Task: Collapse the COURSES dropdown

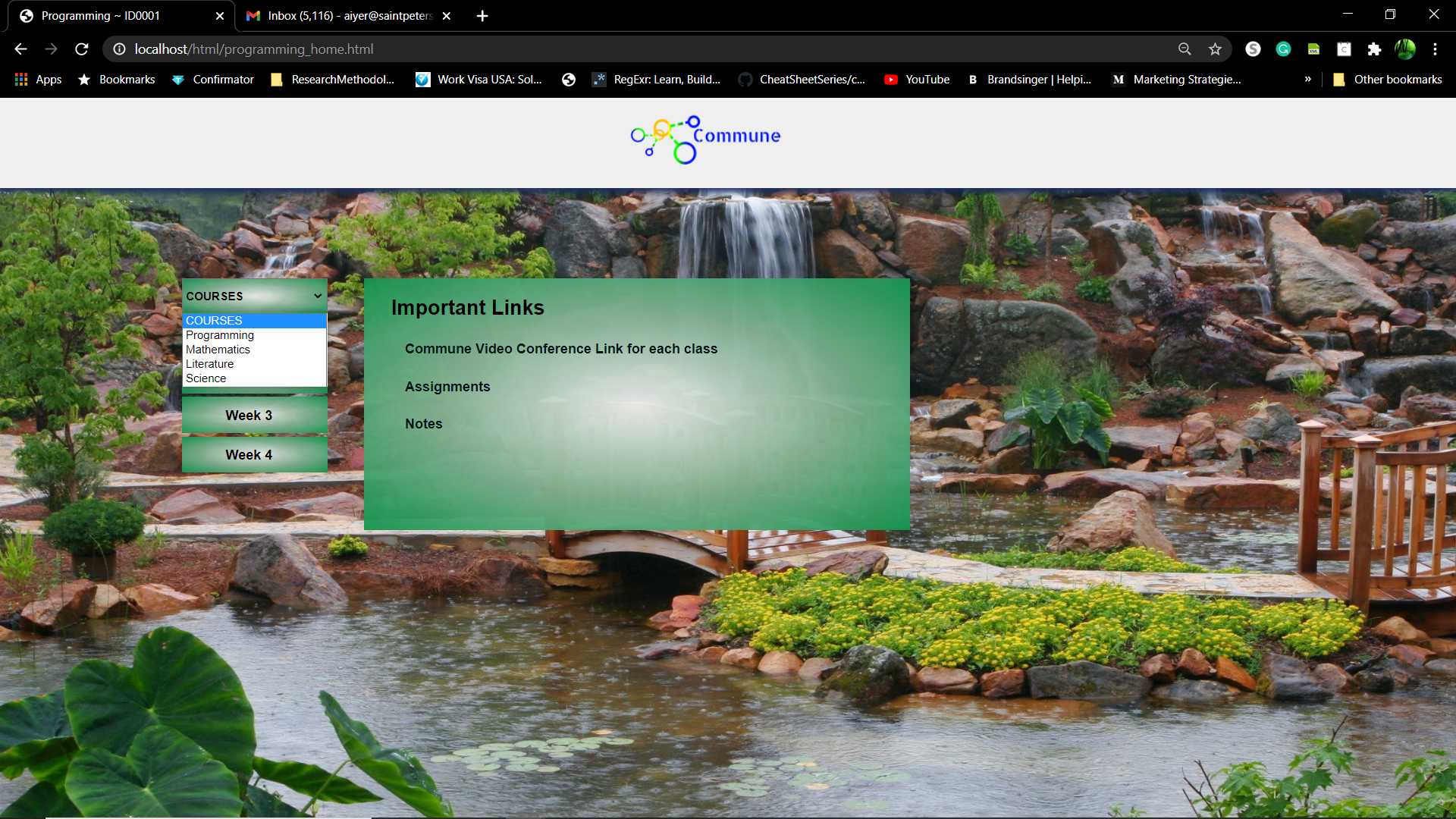Action: (x=254, y=296)
